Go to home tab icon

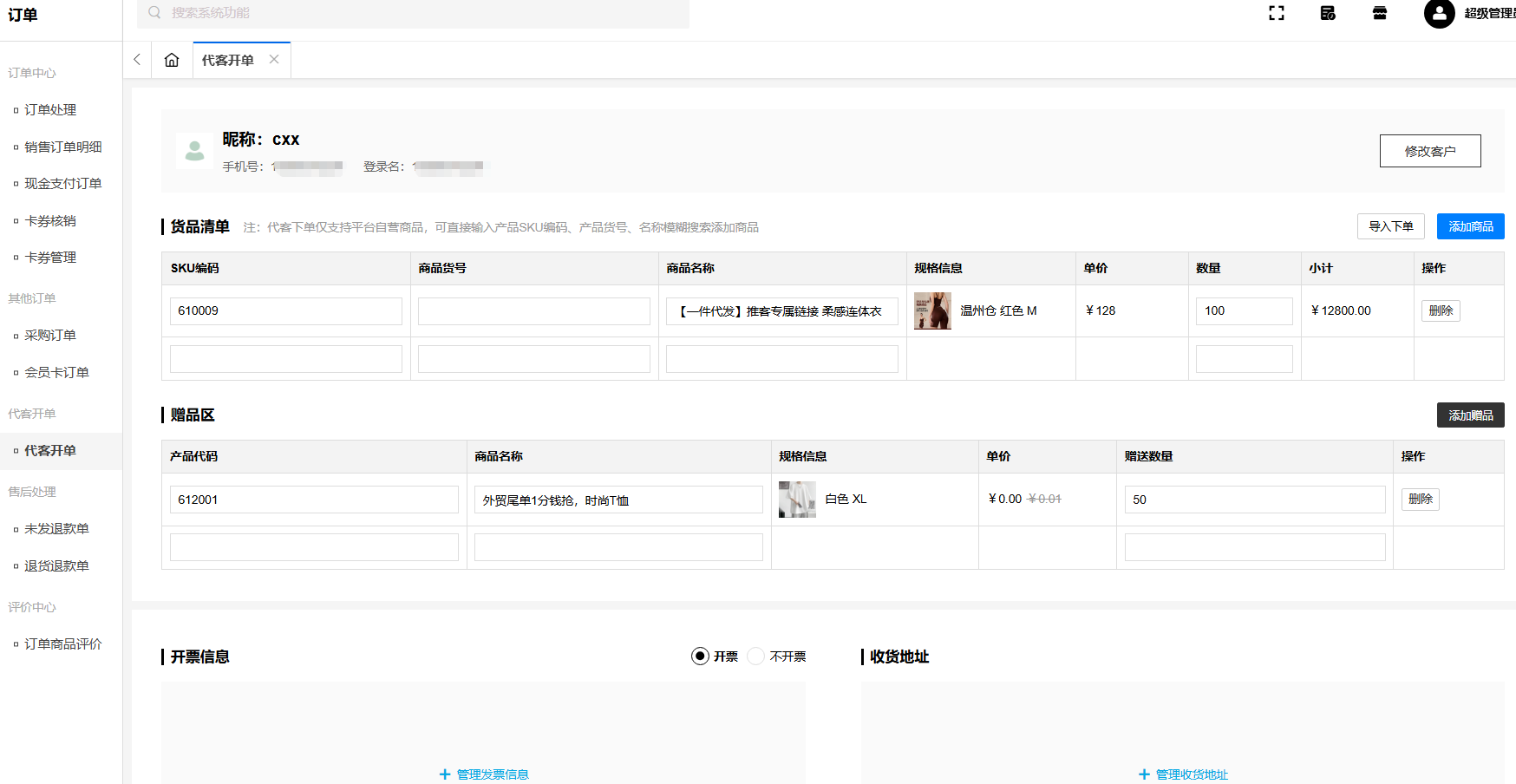[x=172, y=60]
